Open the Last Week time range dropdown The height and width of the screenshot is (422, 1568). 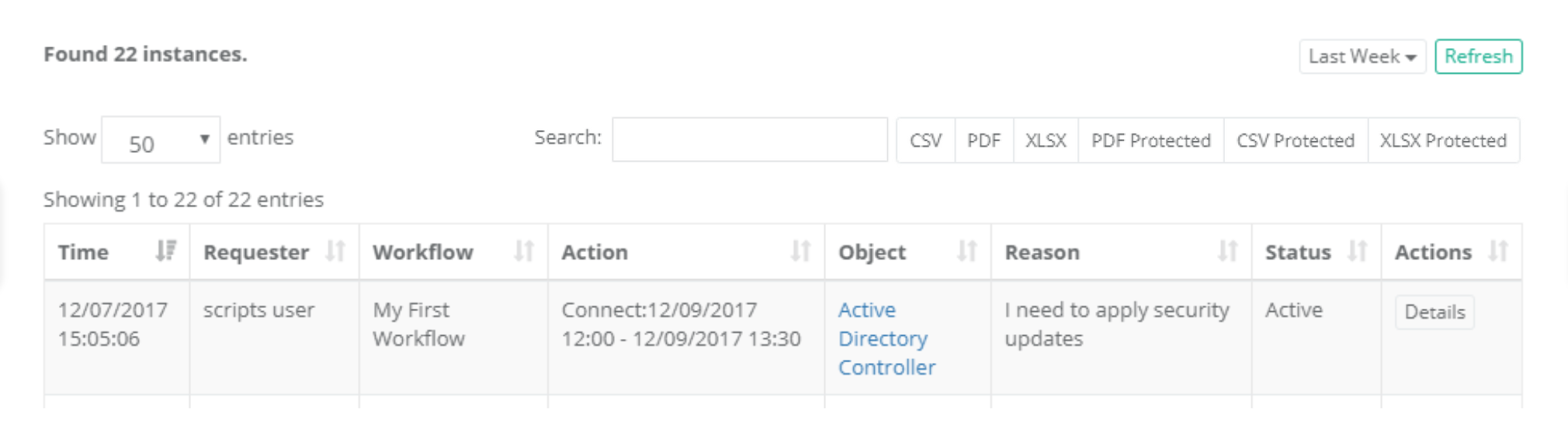pos(1362,57)
